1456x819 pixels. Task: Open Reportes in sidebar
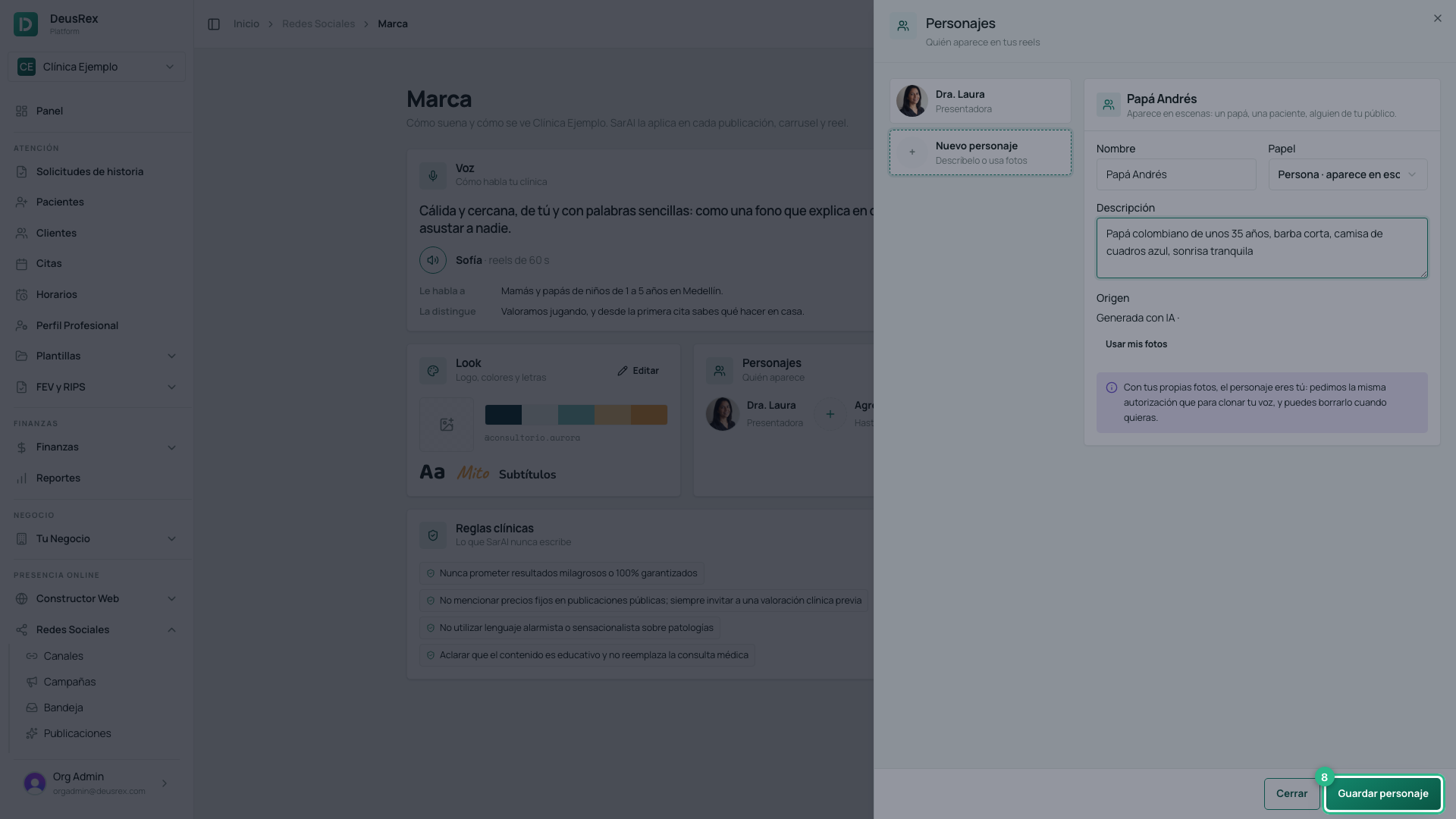(96, 478)
